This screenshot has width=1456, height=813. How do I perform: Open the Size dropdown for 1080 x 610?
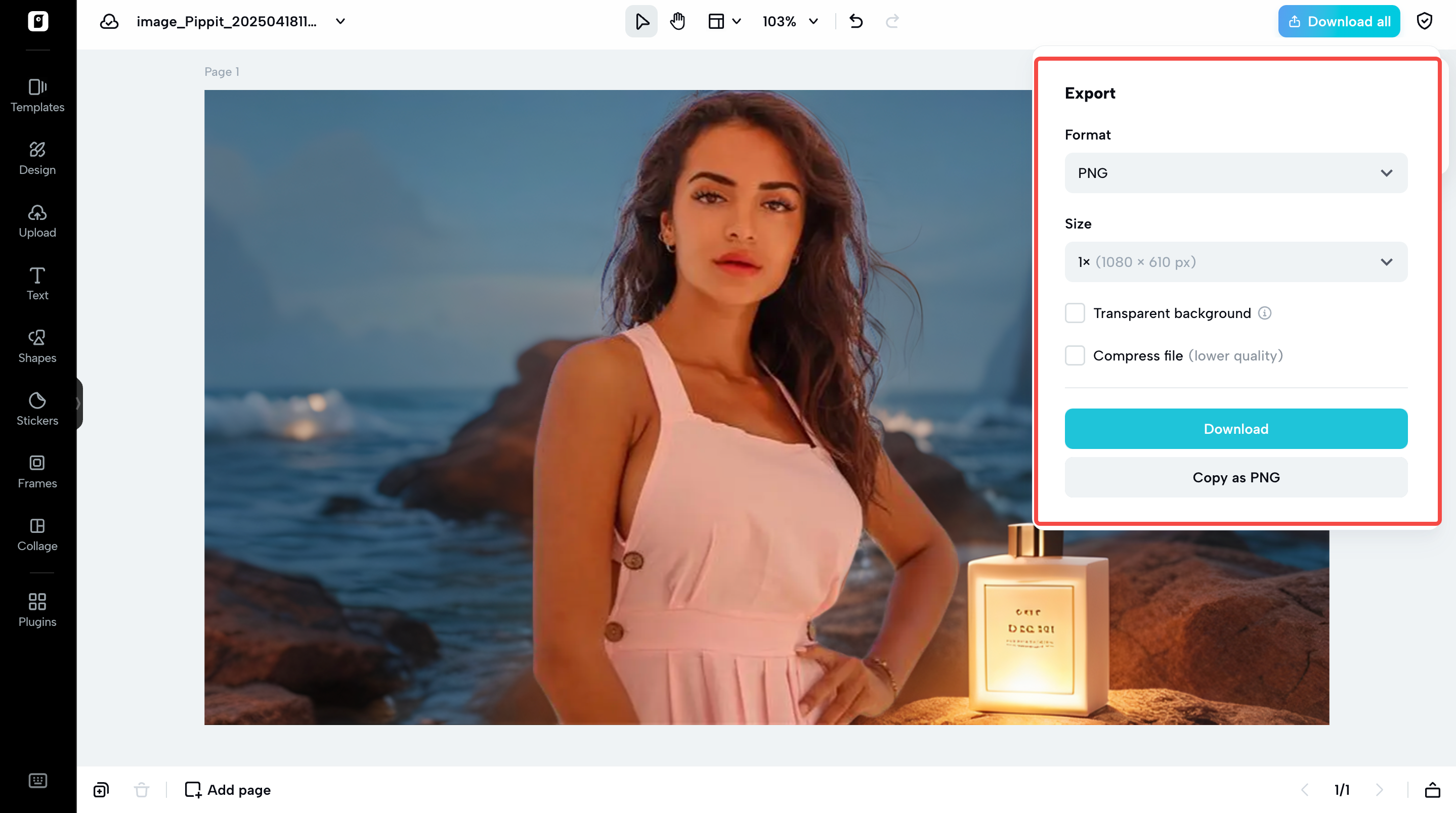point(1235,261)
